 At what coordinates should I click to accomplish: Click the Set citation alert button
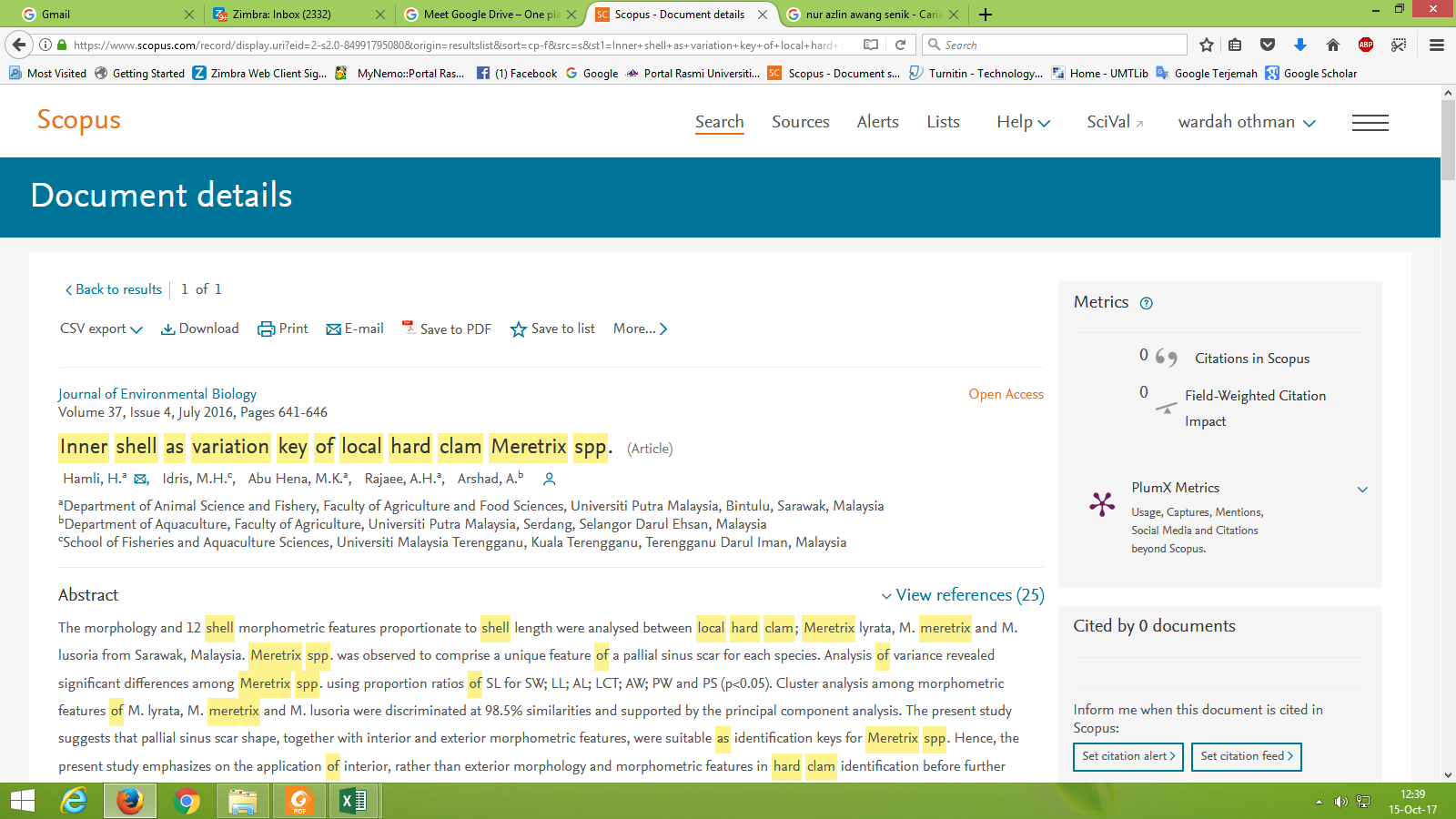tap(1127, 756)
